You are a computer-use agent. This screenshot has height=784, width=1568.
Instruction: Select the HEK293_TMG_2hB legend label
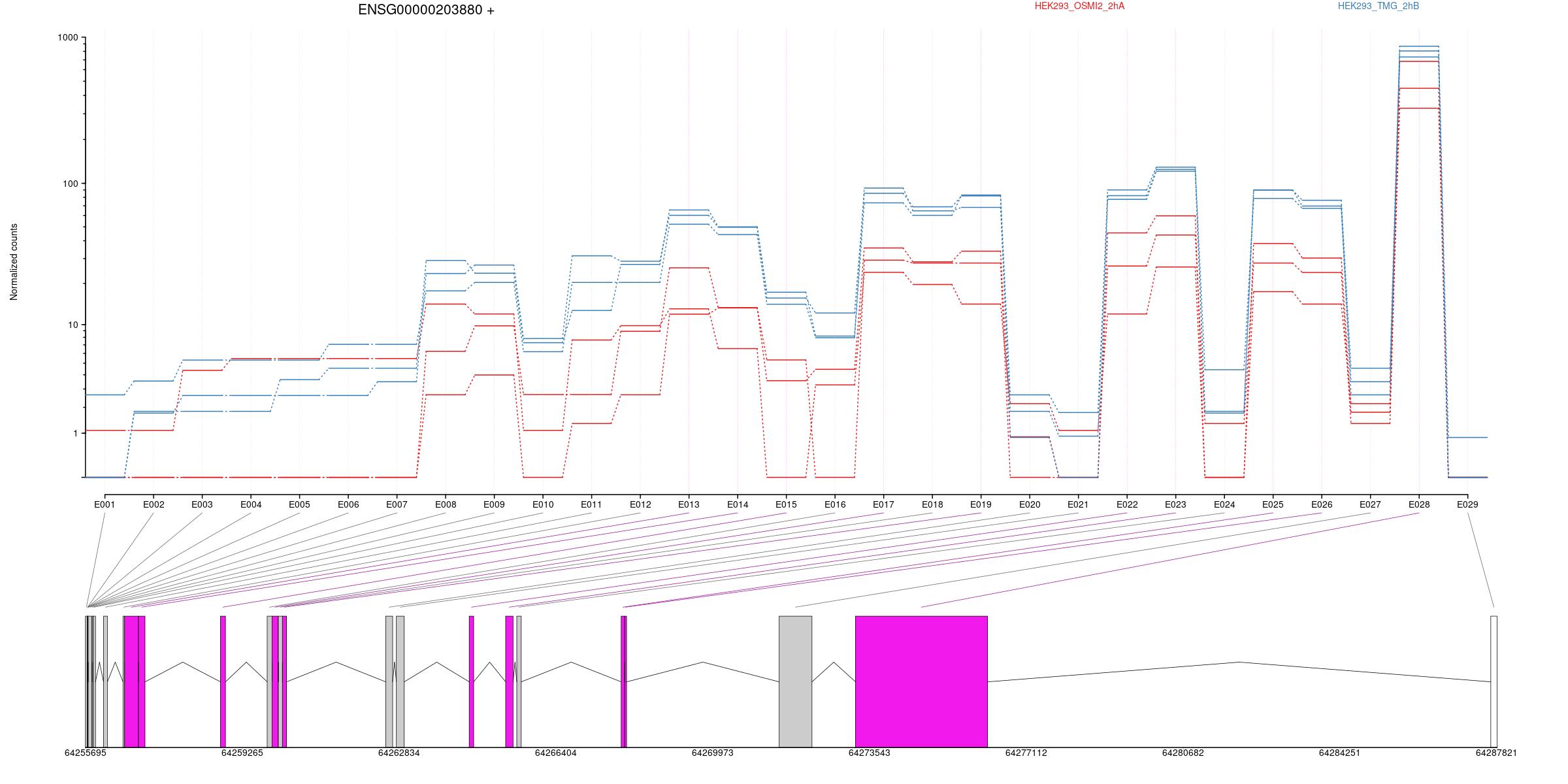tap(1379, 6)
